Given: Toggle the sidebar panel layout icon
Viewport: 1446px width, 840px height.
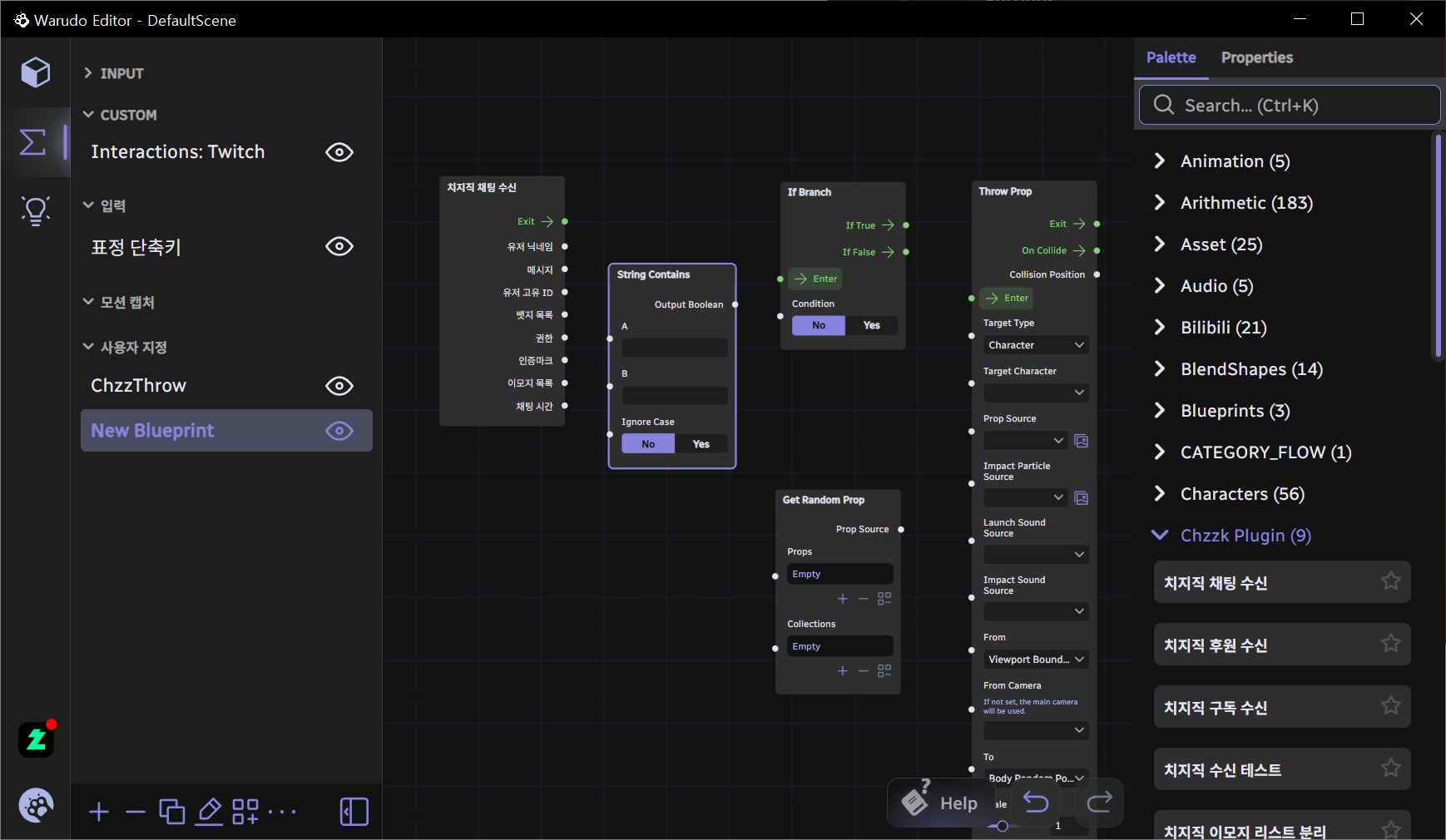Looking at the screenshot, I should click(x=354, y=812).
